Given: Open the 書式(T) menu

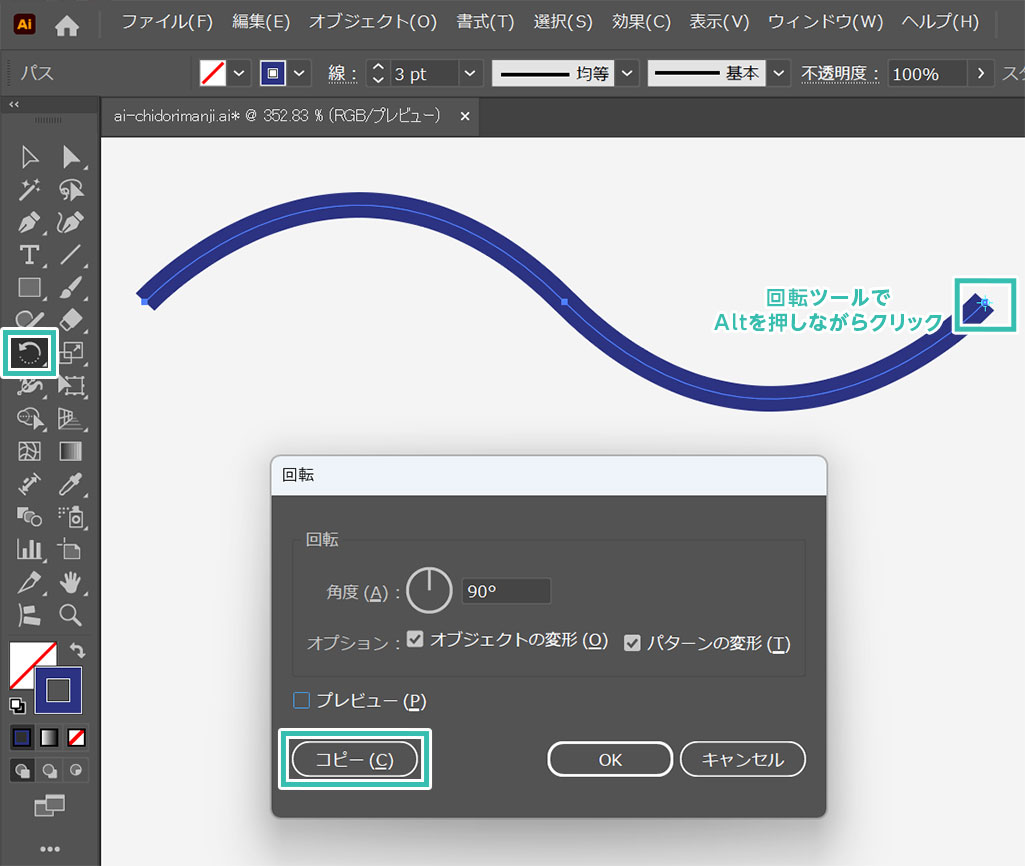Looking at the screenshot, I should pyautogui.click(x=485, y=22).
